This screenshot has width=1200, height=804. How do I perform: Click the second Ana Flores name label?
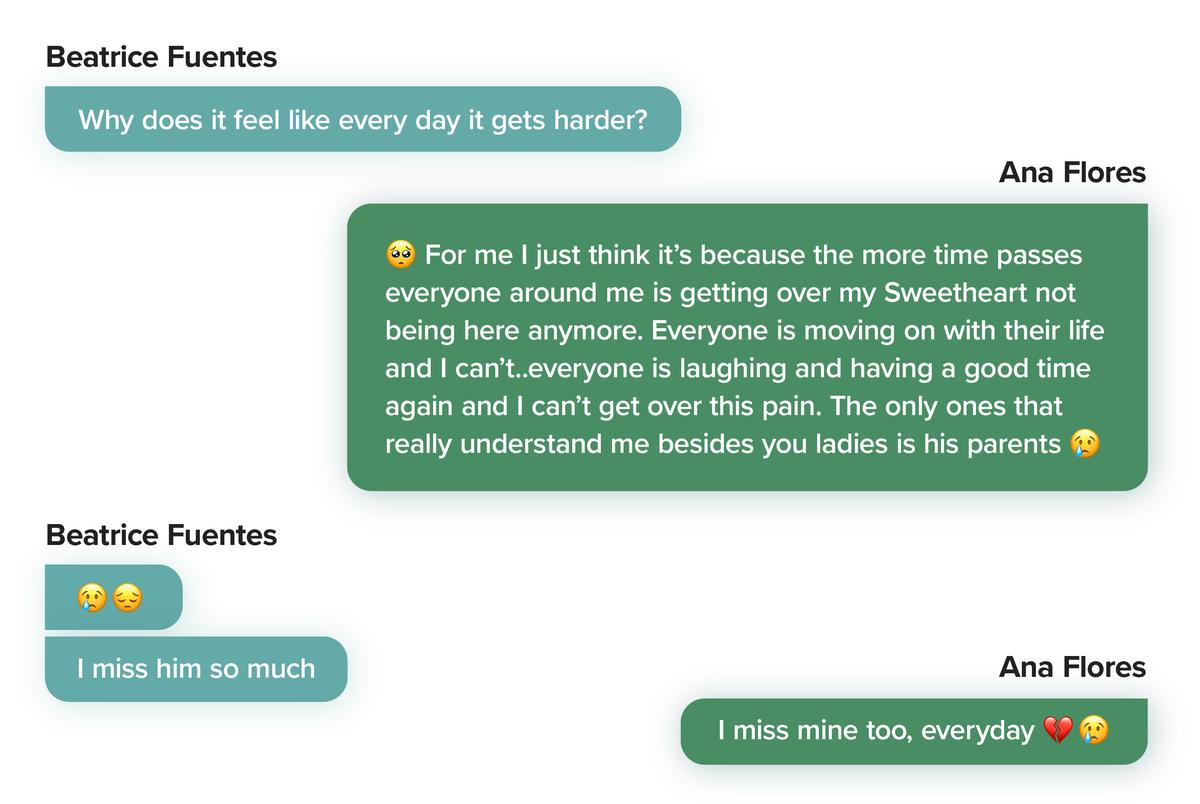point(1072,667)
